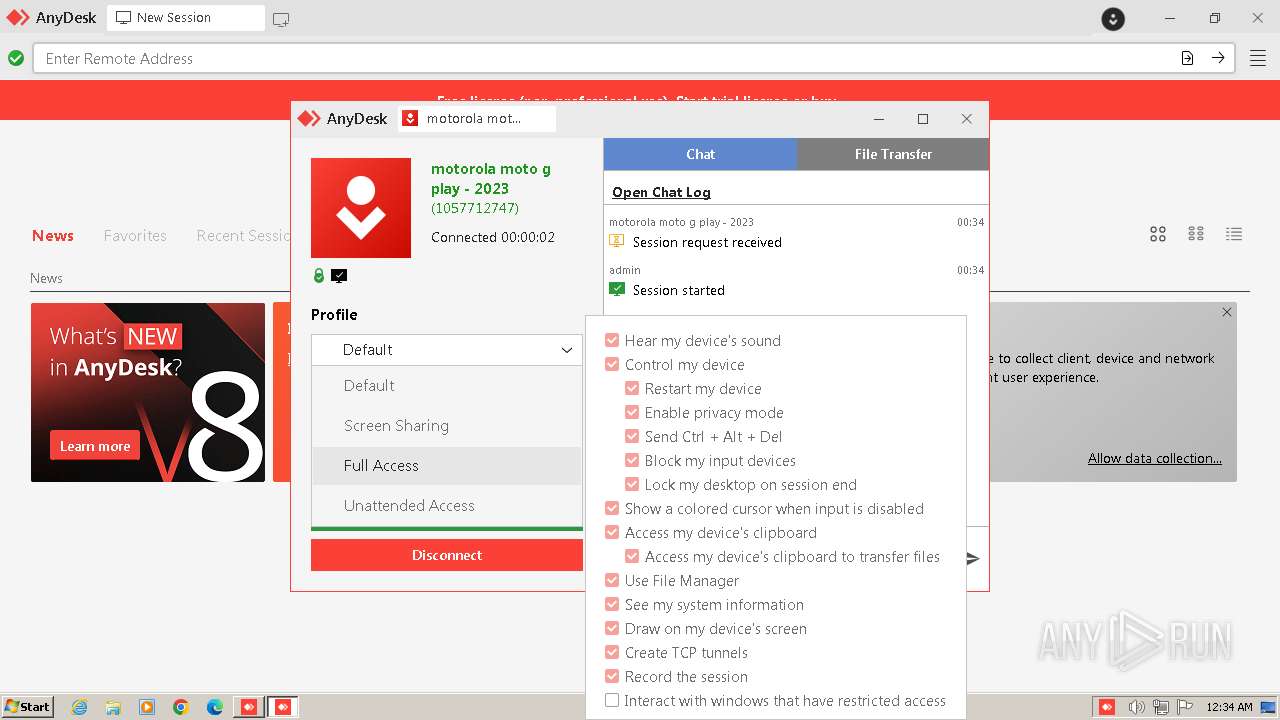
Task: Open Internet Explorer from taskbar
Action: tap(79, 707)
